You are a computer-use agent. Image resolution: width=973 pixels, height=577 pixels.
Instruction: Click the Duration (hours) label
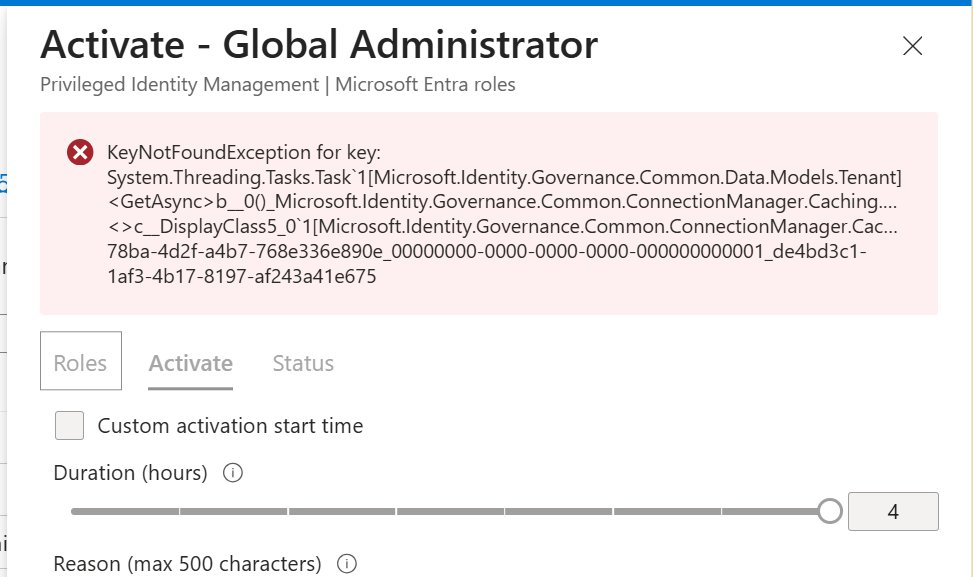point(130,473)
